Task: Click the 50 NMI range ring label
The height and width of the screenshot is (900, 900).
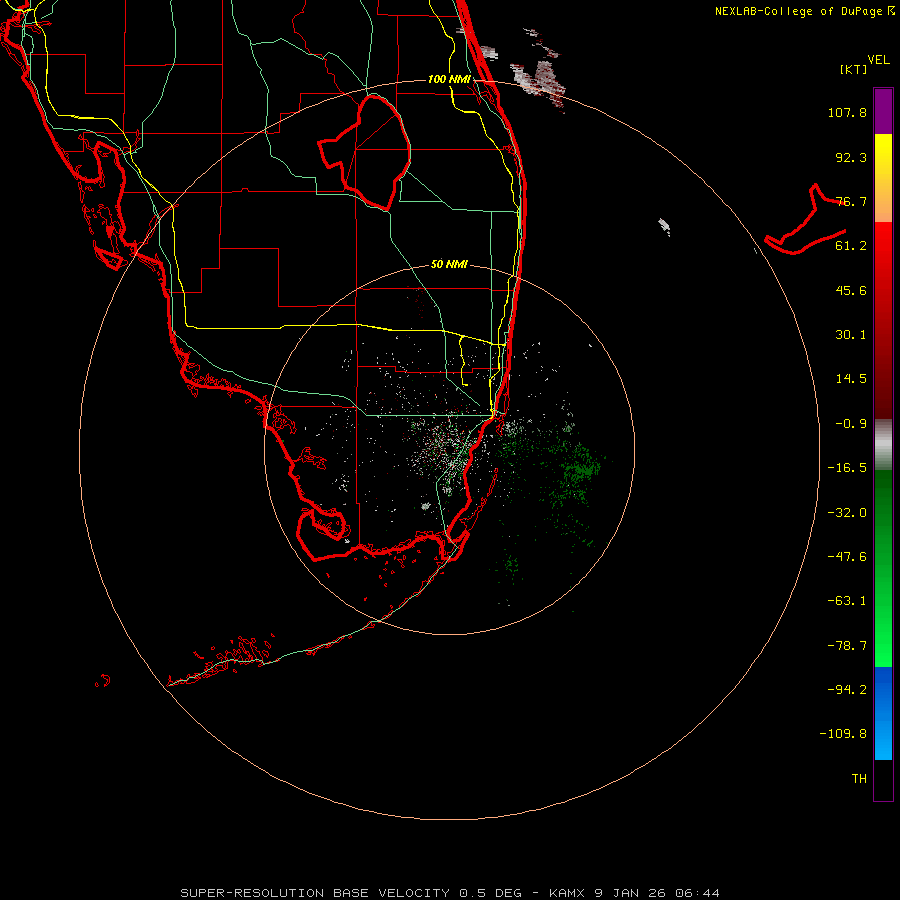Action: [449, 265]
